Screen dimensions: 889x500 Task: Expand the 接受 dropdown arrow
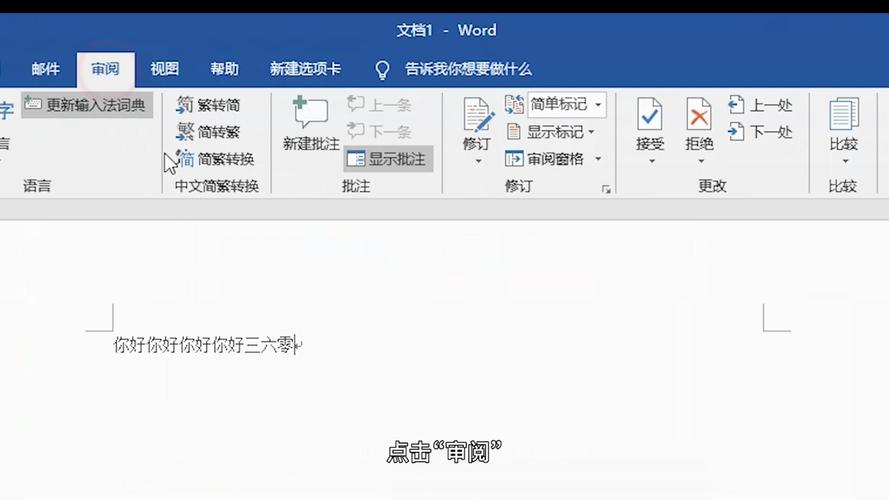coord(652,162)
